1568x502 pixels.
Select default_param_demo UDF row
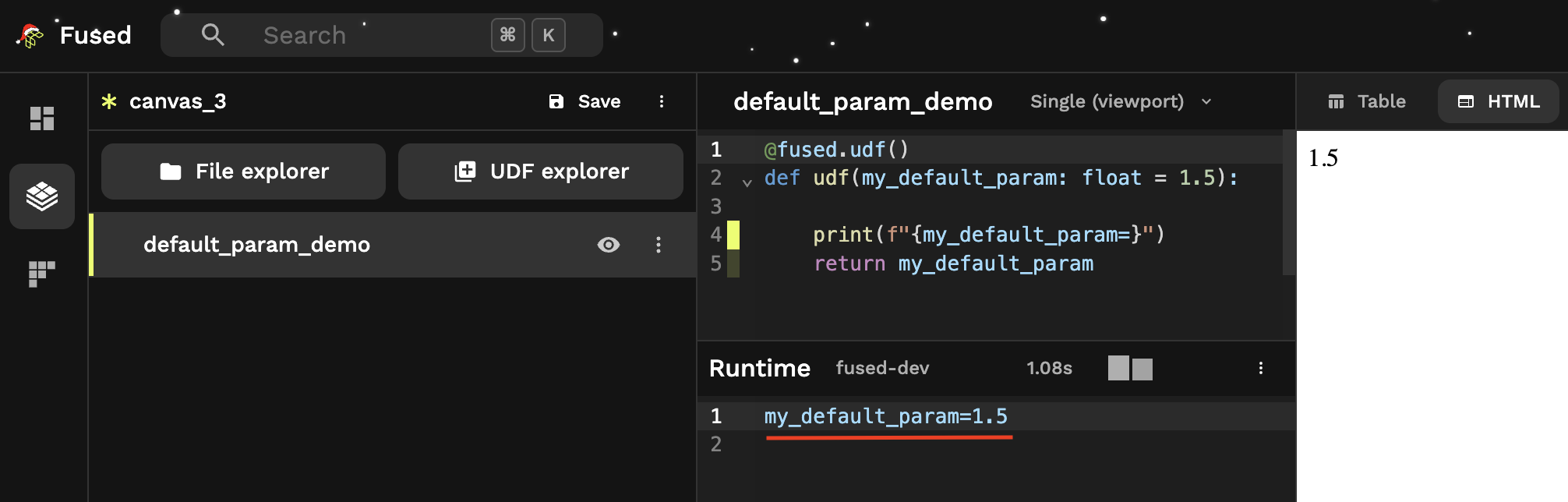(393, 245)
